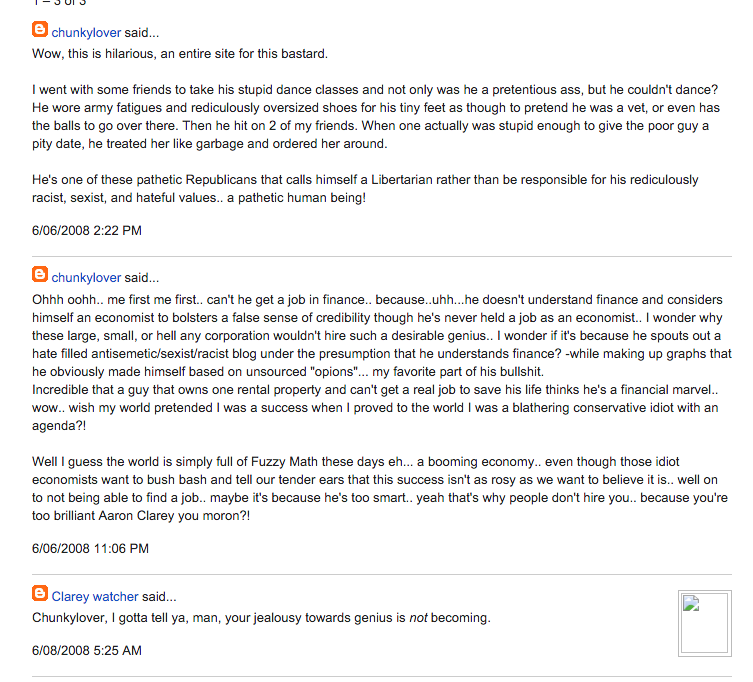Click the 'Wow, this is hilarious' opening line
Viewport: 753px width, 682px height.
[180, 53]
